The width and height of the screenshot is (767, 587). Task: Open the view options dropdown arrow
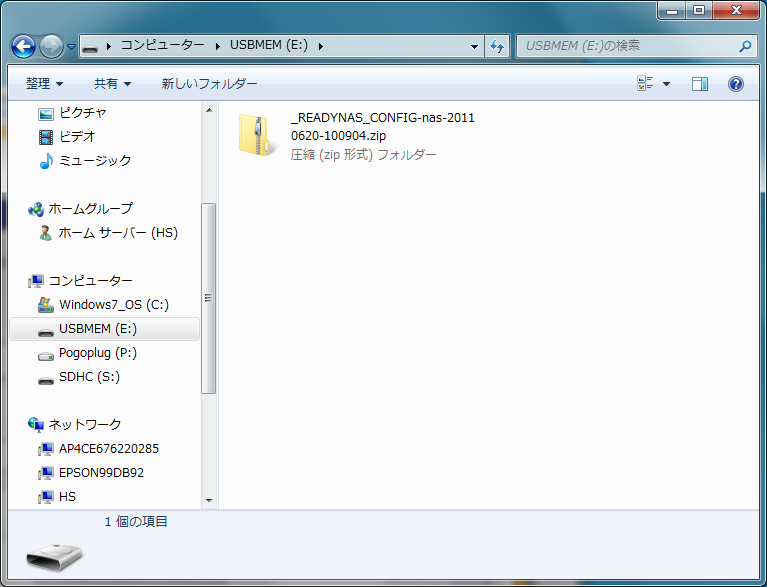[x=667, y=84]
